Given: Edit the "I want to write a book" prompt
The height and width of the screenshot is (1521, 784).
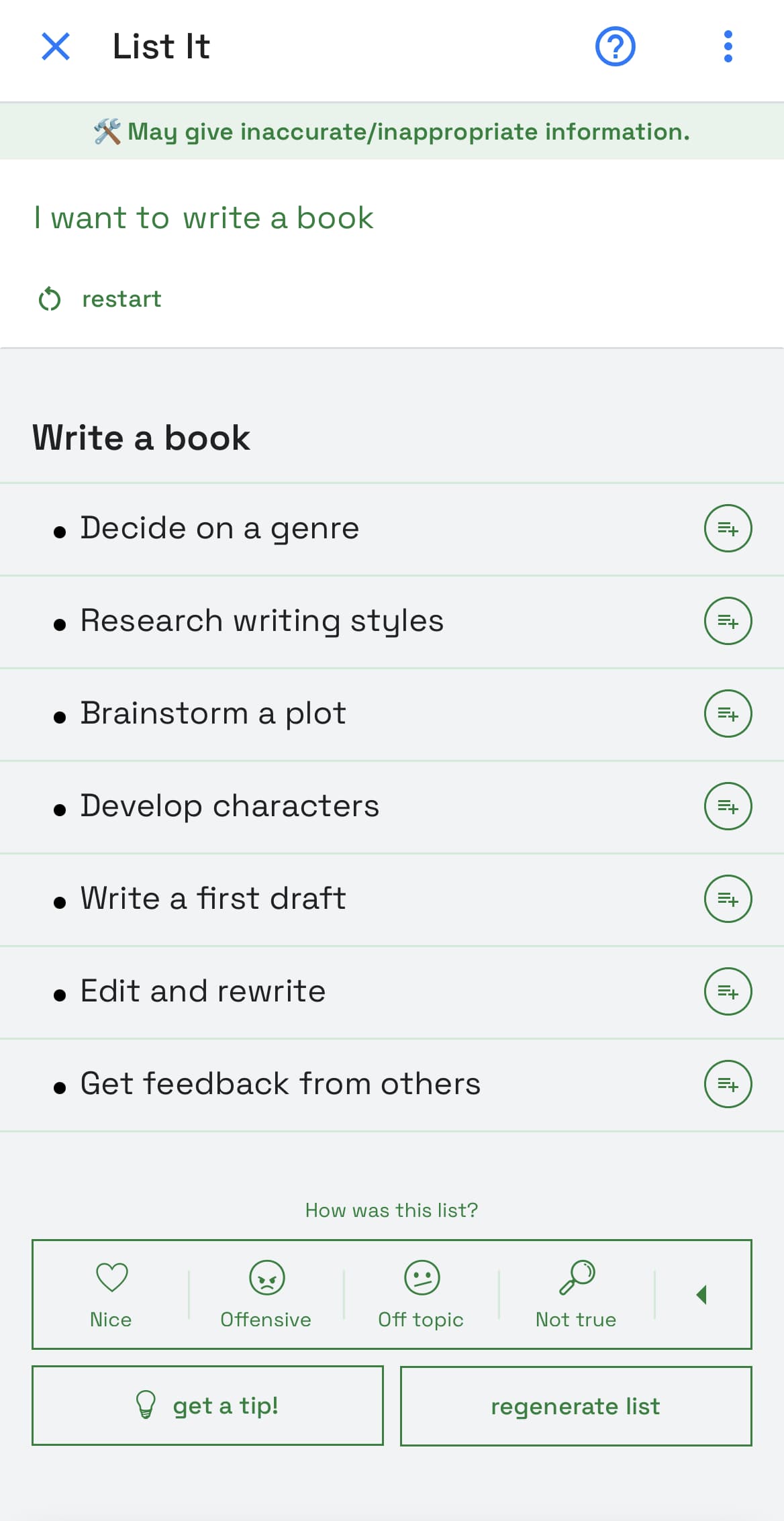Looking at the screenshot, I should click(204, 218).
